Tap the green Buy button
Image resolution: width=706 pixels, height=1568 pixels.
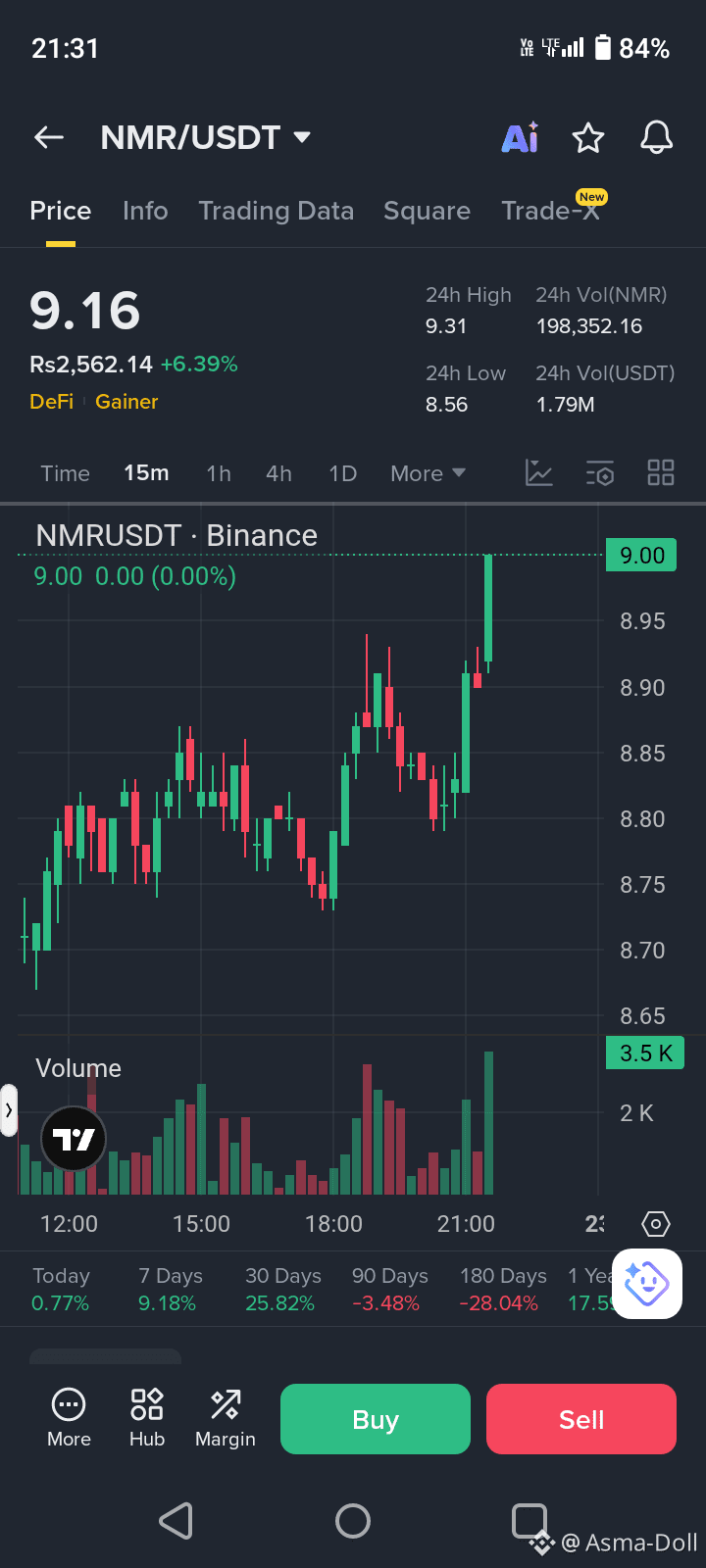[x=376, y=1419]
